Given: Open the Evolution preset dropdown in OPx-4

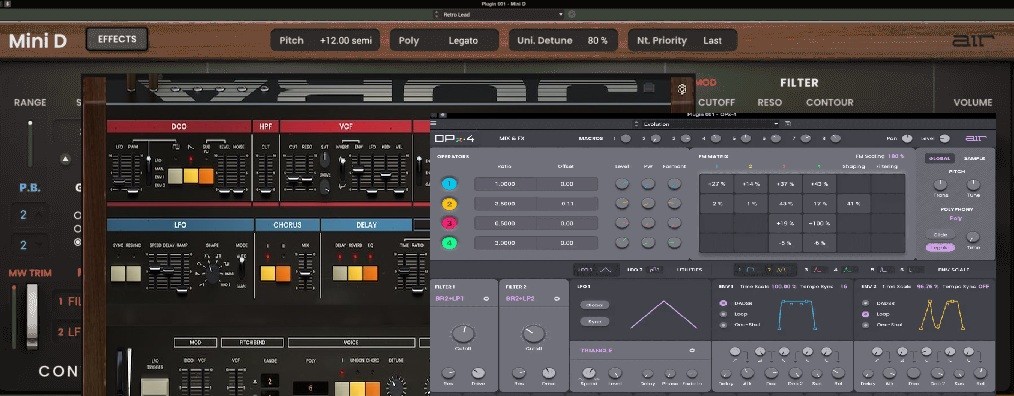Looking at the screenshot, I should click(x=707, y=124).
